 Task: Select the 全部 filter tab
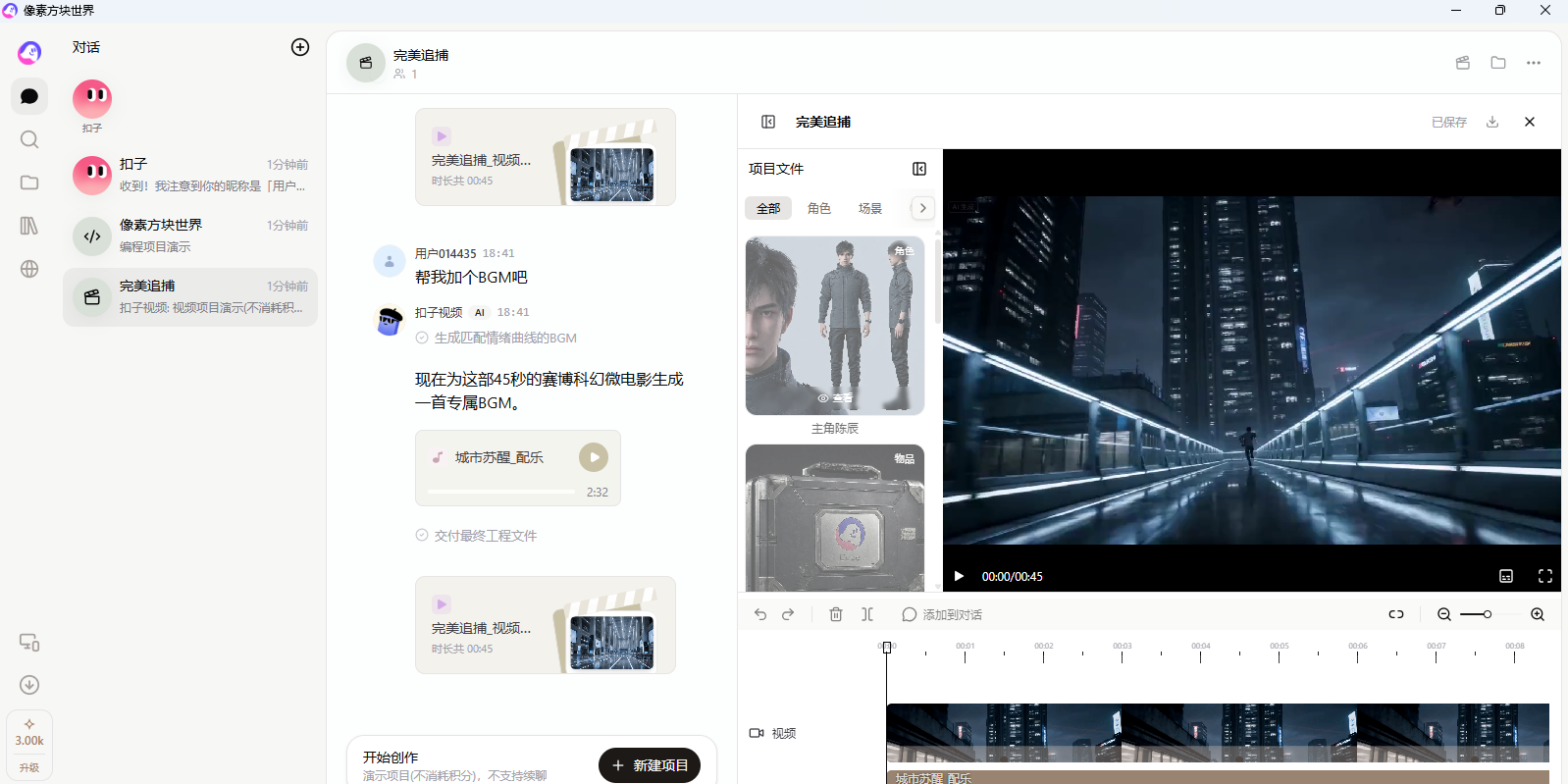[768, 208]
